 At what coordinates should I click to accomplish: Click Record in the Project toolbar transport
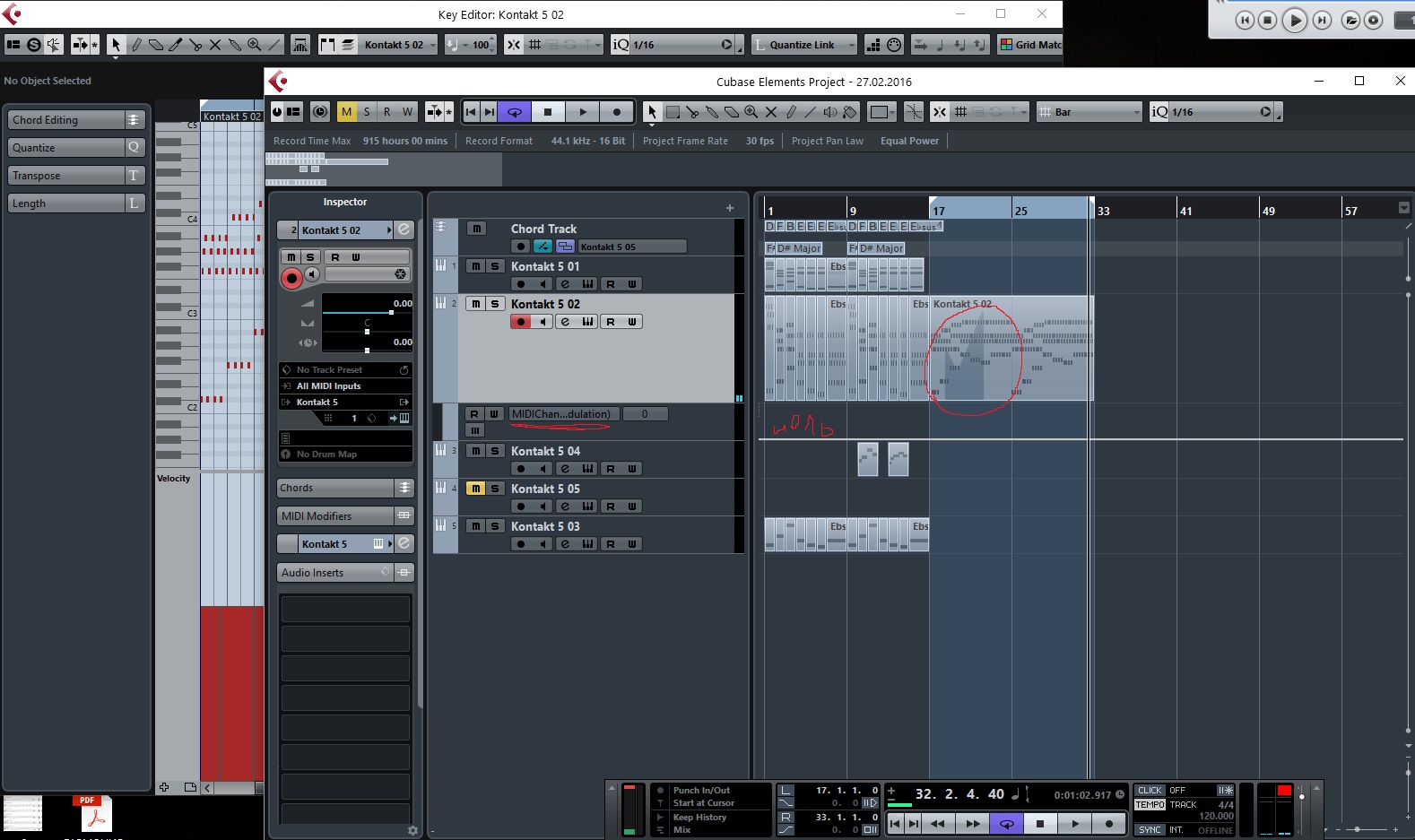click(x=616, y=112)
